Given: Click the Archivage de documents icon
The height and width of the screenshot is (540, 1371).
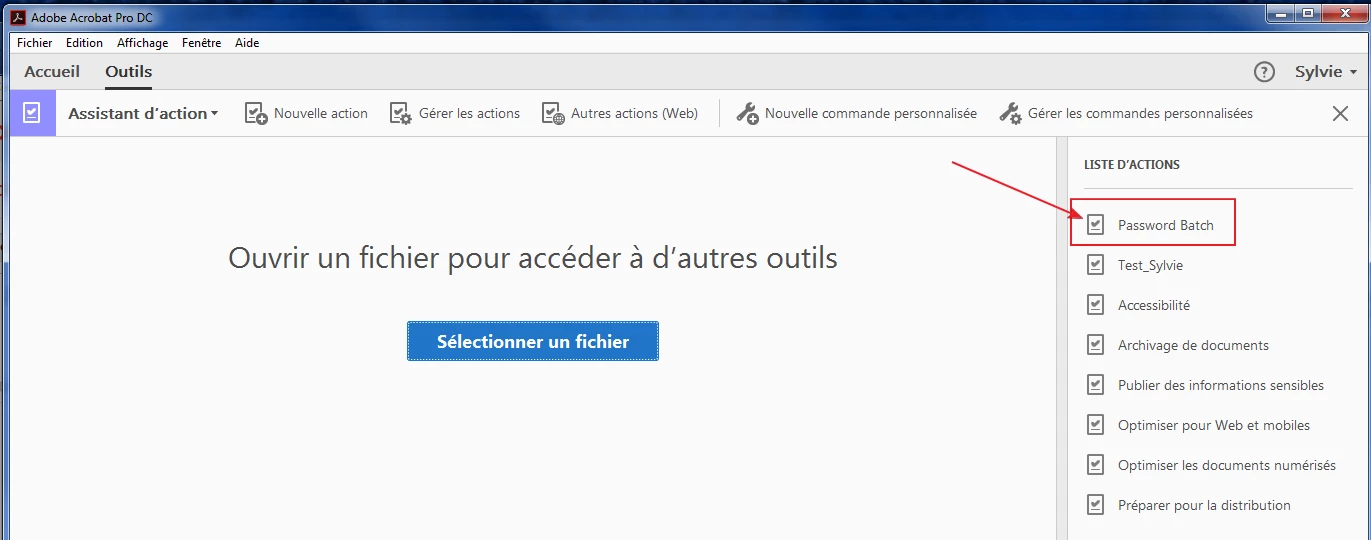Looking at the screenshot, I should [x=1095, y=345].
